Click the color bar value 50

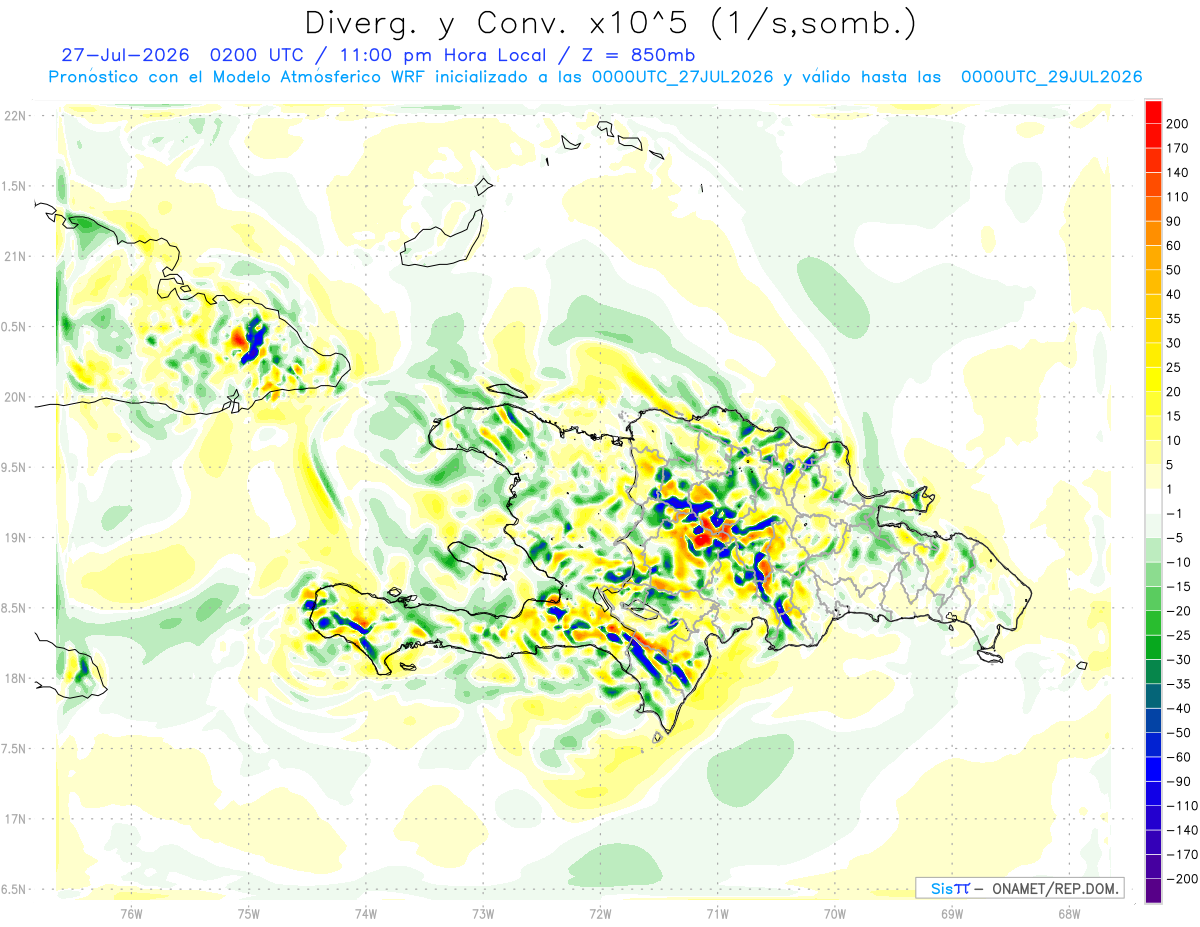(x=1174, y=270)
